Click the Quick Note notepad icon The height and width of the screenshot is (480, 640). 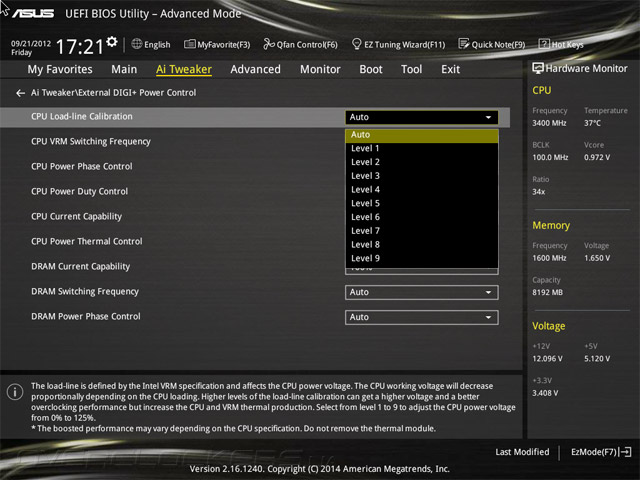[x=464, y=44]
